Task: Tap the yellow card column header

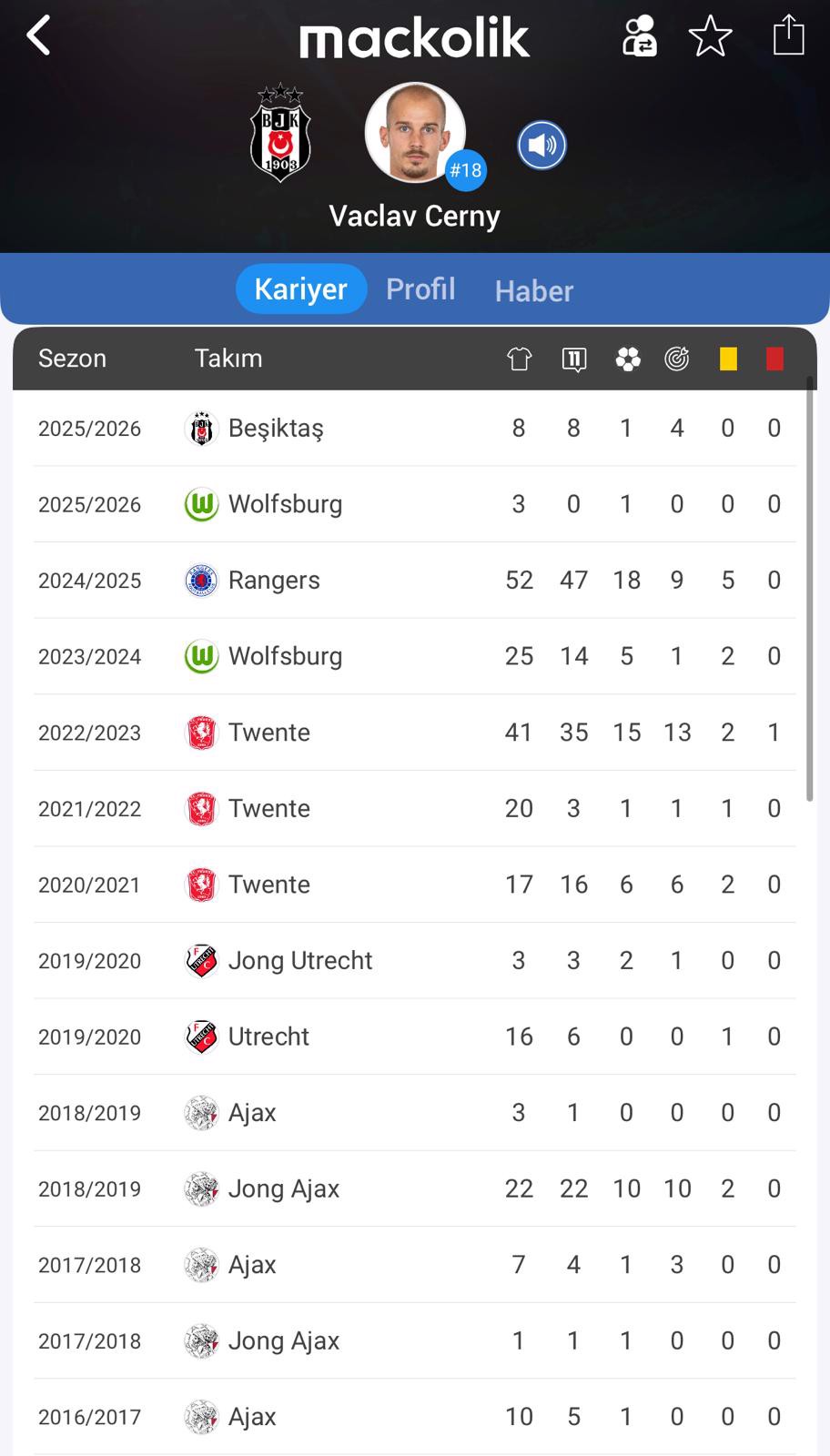Action: [728, 359]
